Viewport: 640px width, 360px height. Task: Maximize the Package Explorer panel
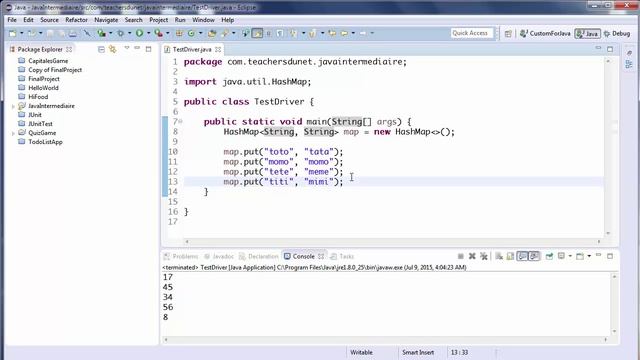(149, 49)
